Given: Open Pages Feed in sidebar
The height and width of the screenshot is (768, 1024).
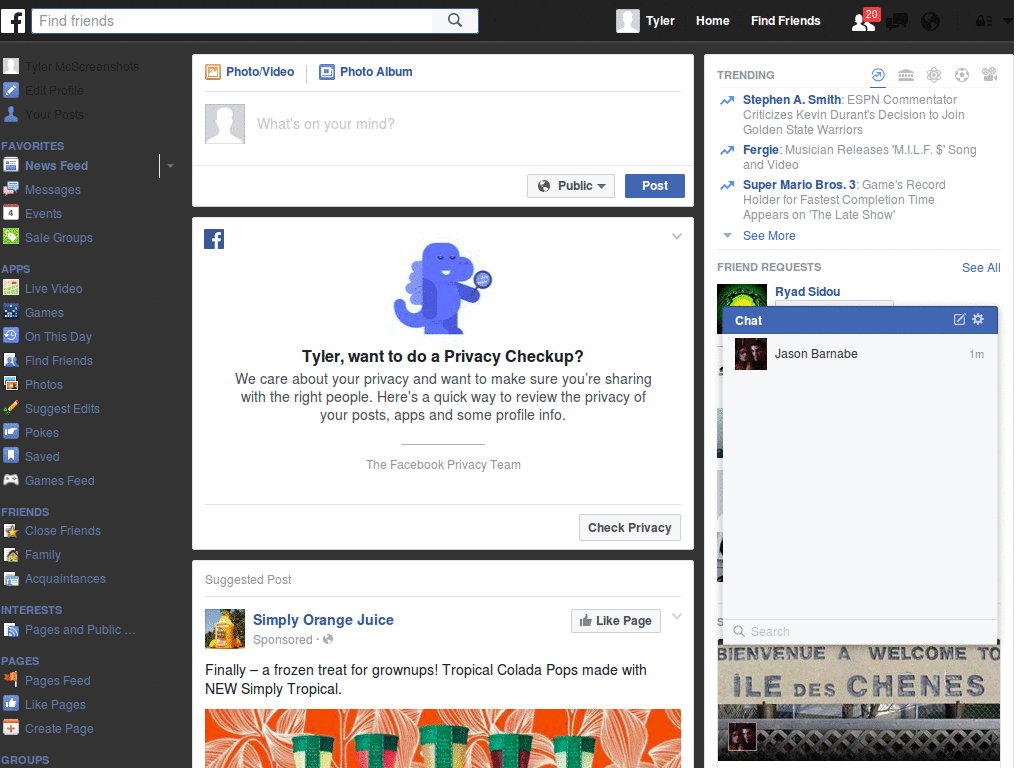Looking at the screenshot, I should (57, 680).
